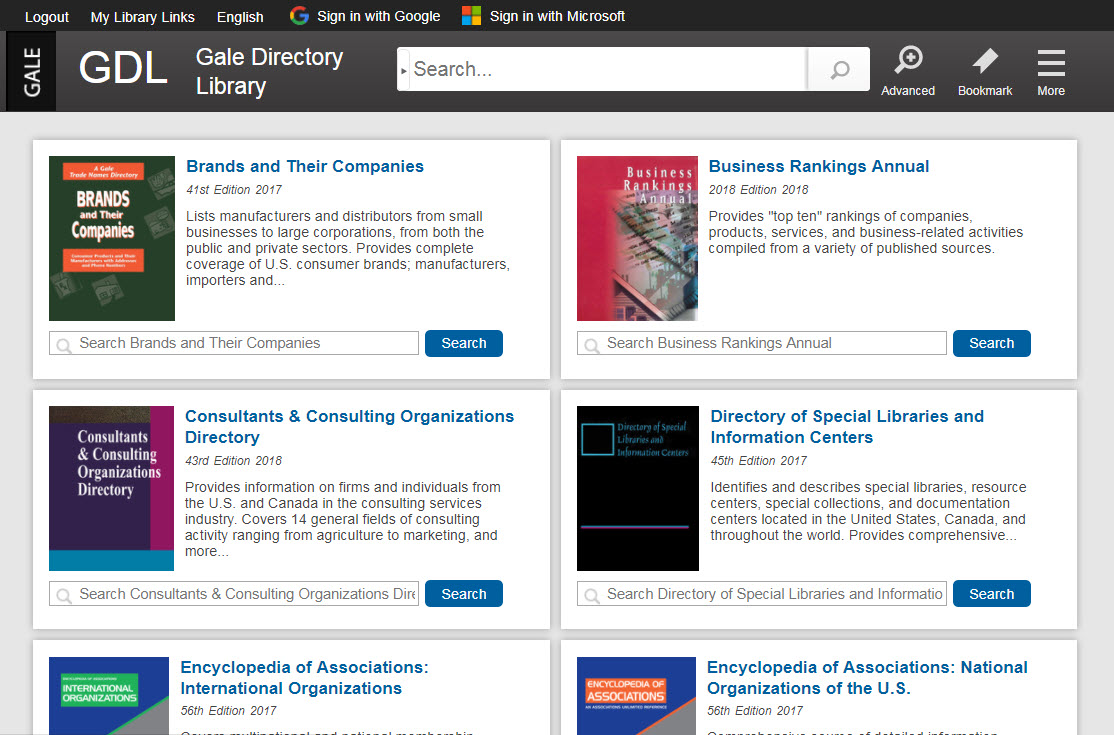Viewport: 1114px width, 735px height.
Task: Click International Organizations book cover
Action: (x=109, y=696)
